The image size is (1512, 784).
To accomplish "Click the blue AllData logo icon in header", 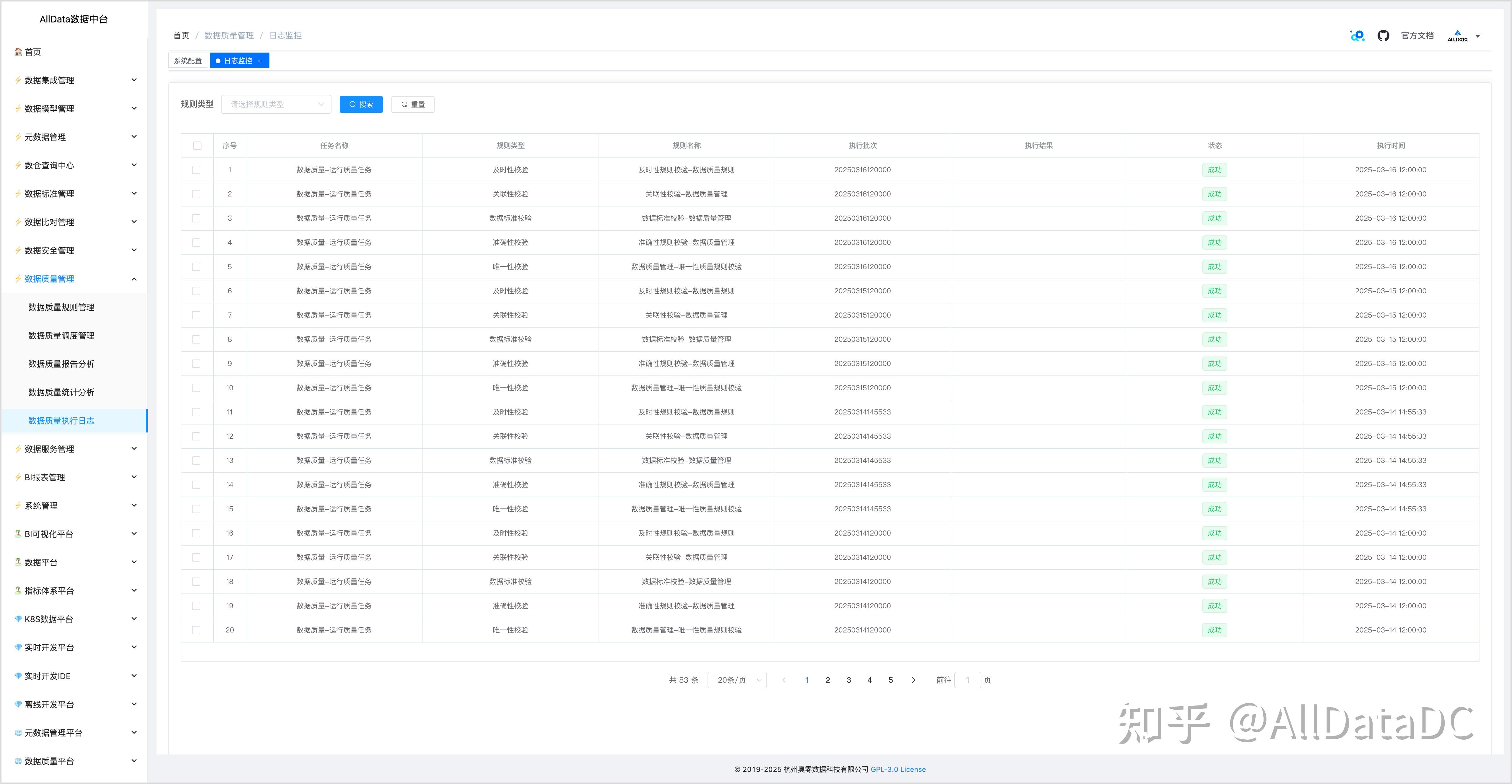I will (x=1357, y=36).
